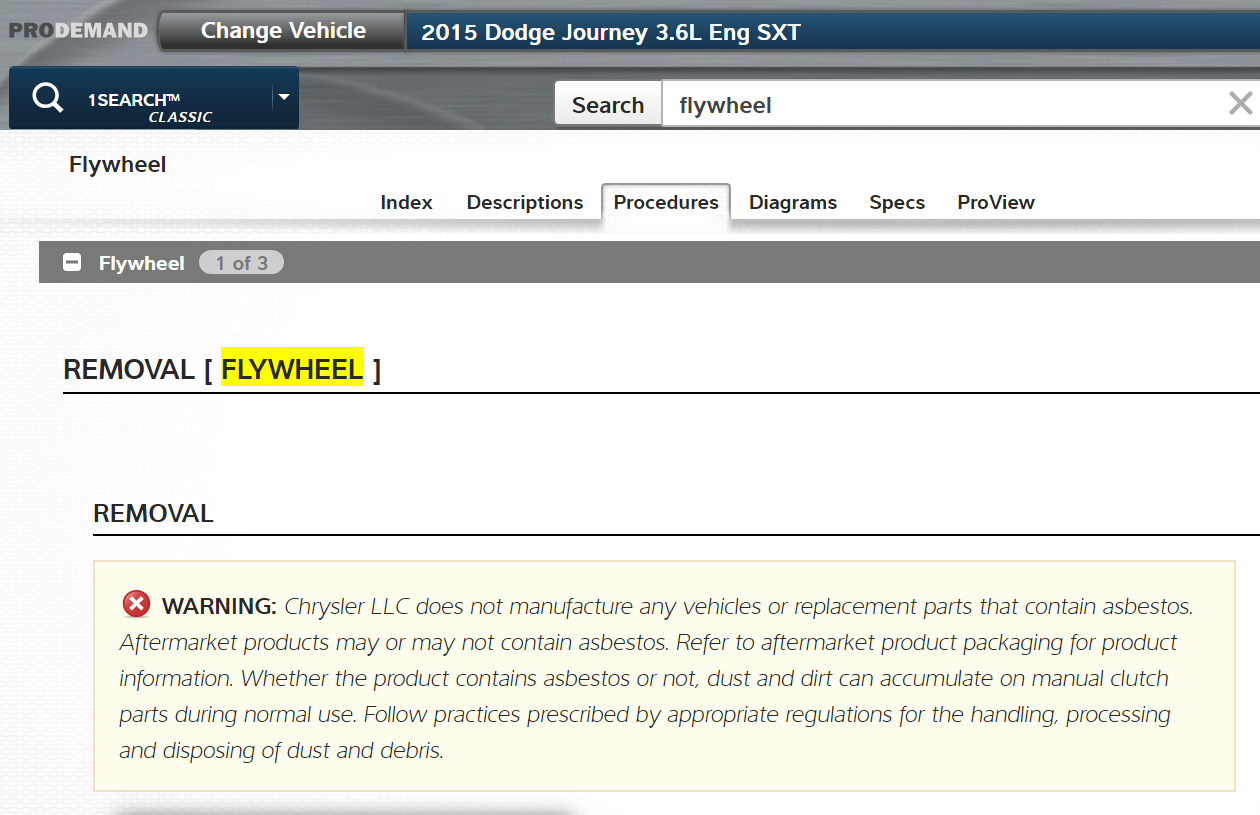Viewport: 1260px width, 815px height.
Task: Click the Flywheel section header label
Action: click(x=142, y=263)
